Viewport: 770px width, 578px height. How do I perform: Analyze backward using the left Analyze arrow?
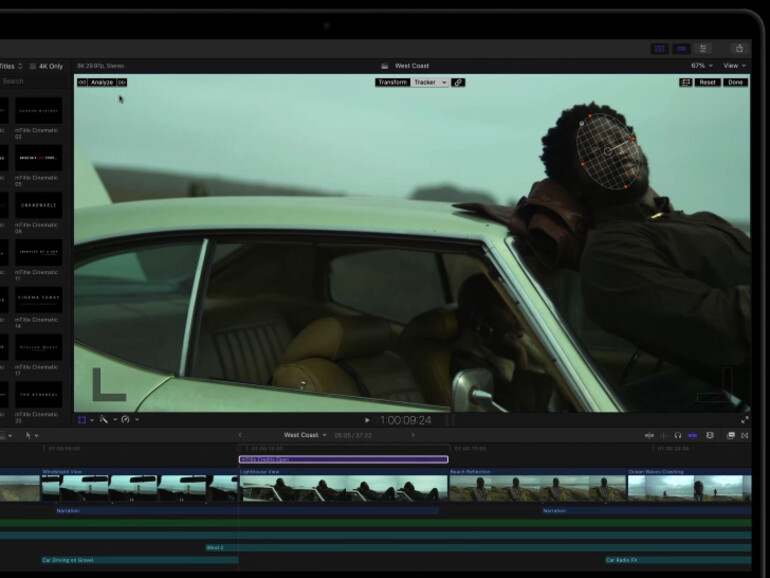point(82,83)
